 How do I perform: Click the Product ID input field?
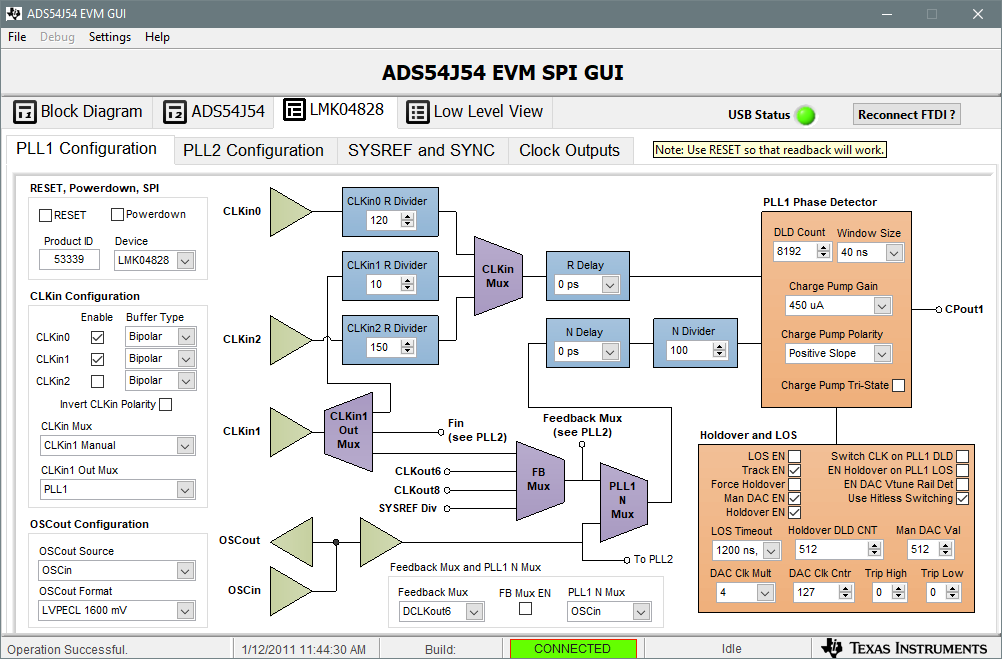pyautogui.click(x=69, y=260)
